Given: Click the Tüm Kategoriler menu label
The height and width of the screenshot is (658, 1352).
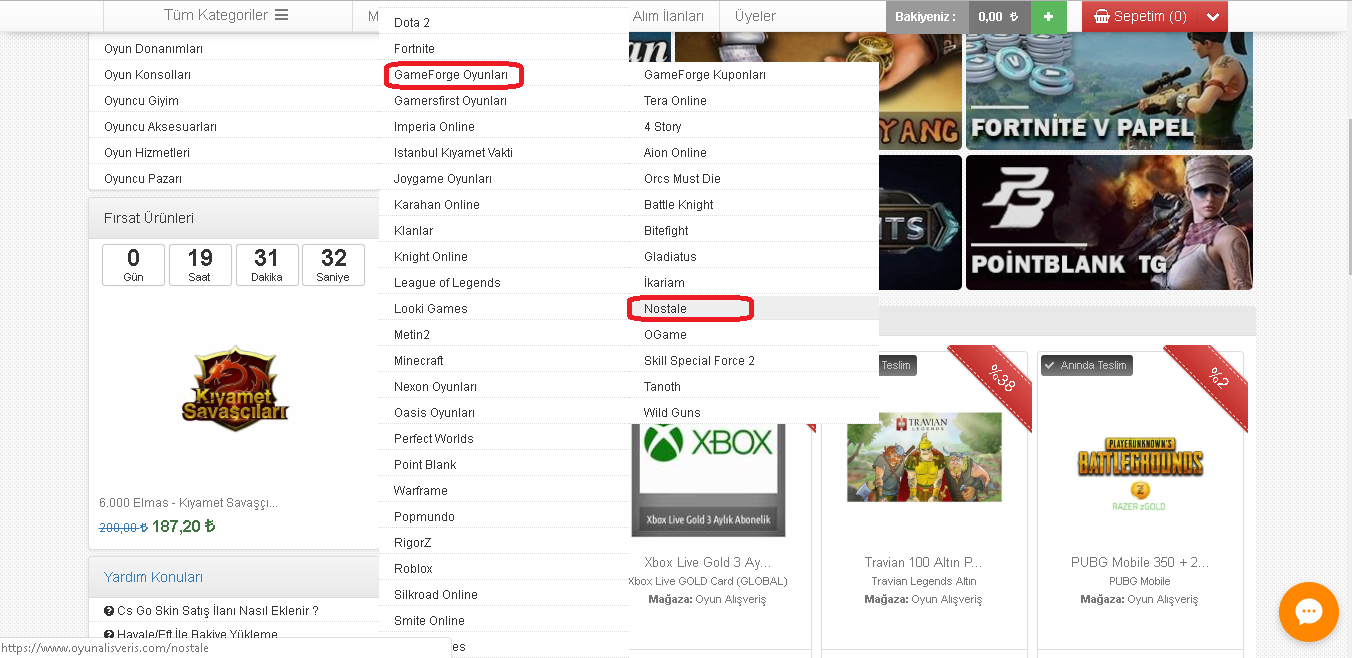Looking at the screenshot, I should click(x=216, y=15).
